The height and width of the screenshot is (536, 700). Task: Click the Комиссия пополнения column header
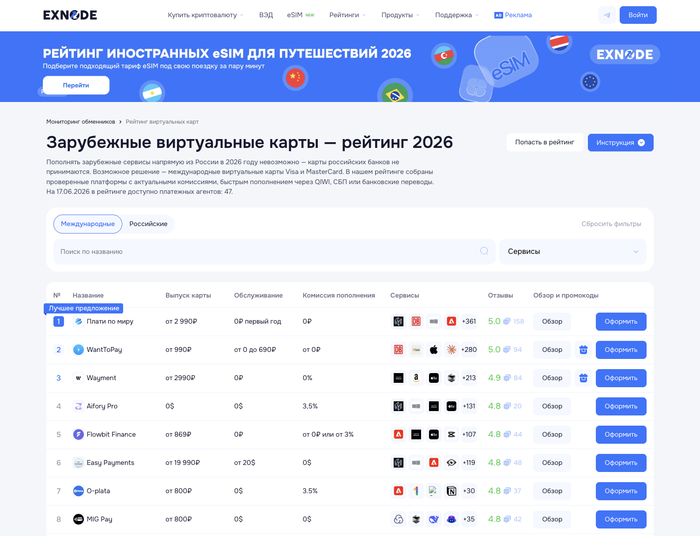[x=338, y=295]
